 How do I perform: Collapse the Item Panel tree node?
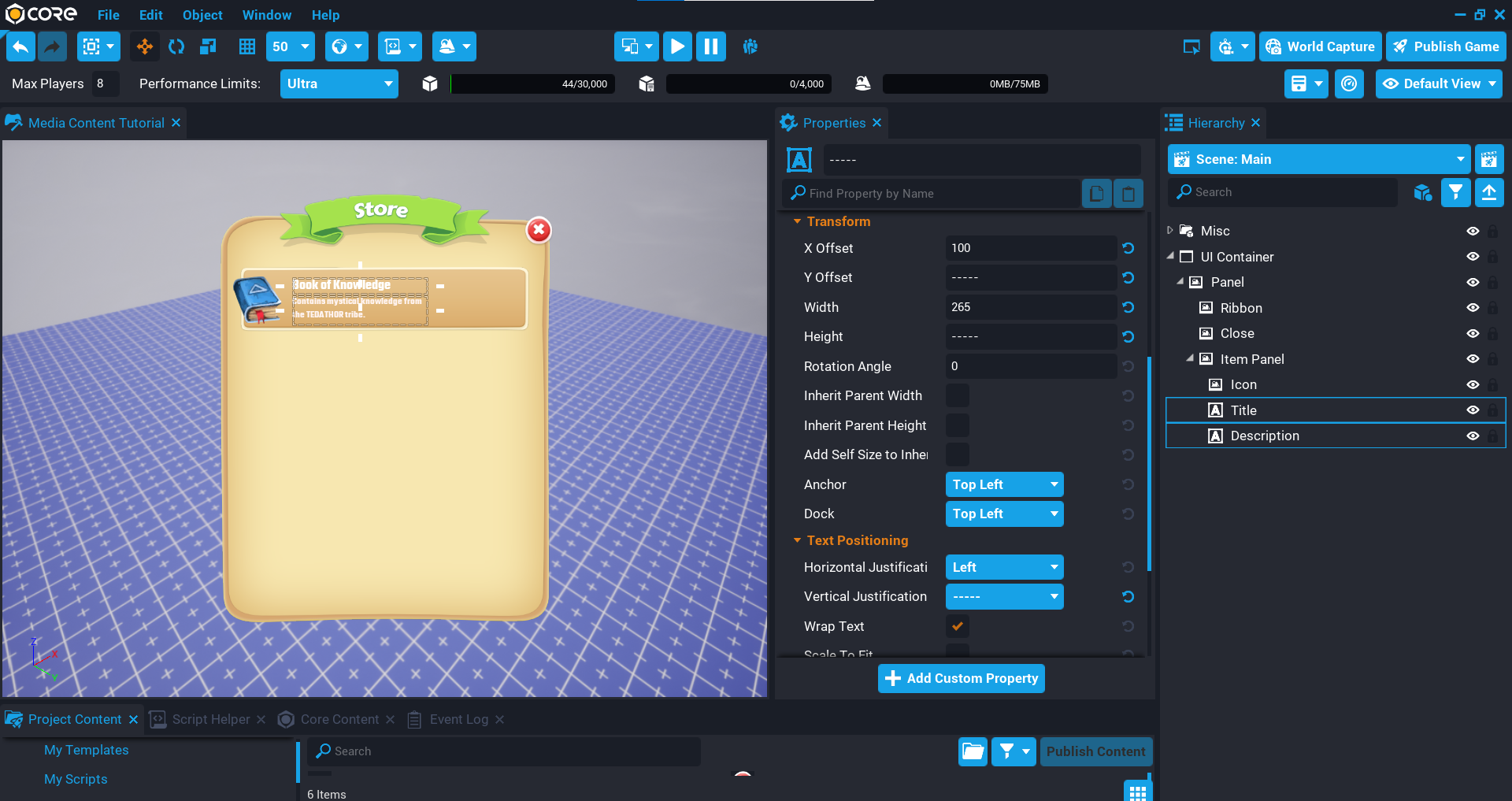1190,358
